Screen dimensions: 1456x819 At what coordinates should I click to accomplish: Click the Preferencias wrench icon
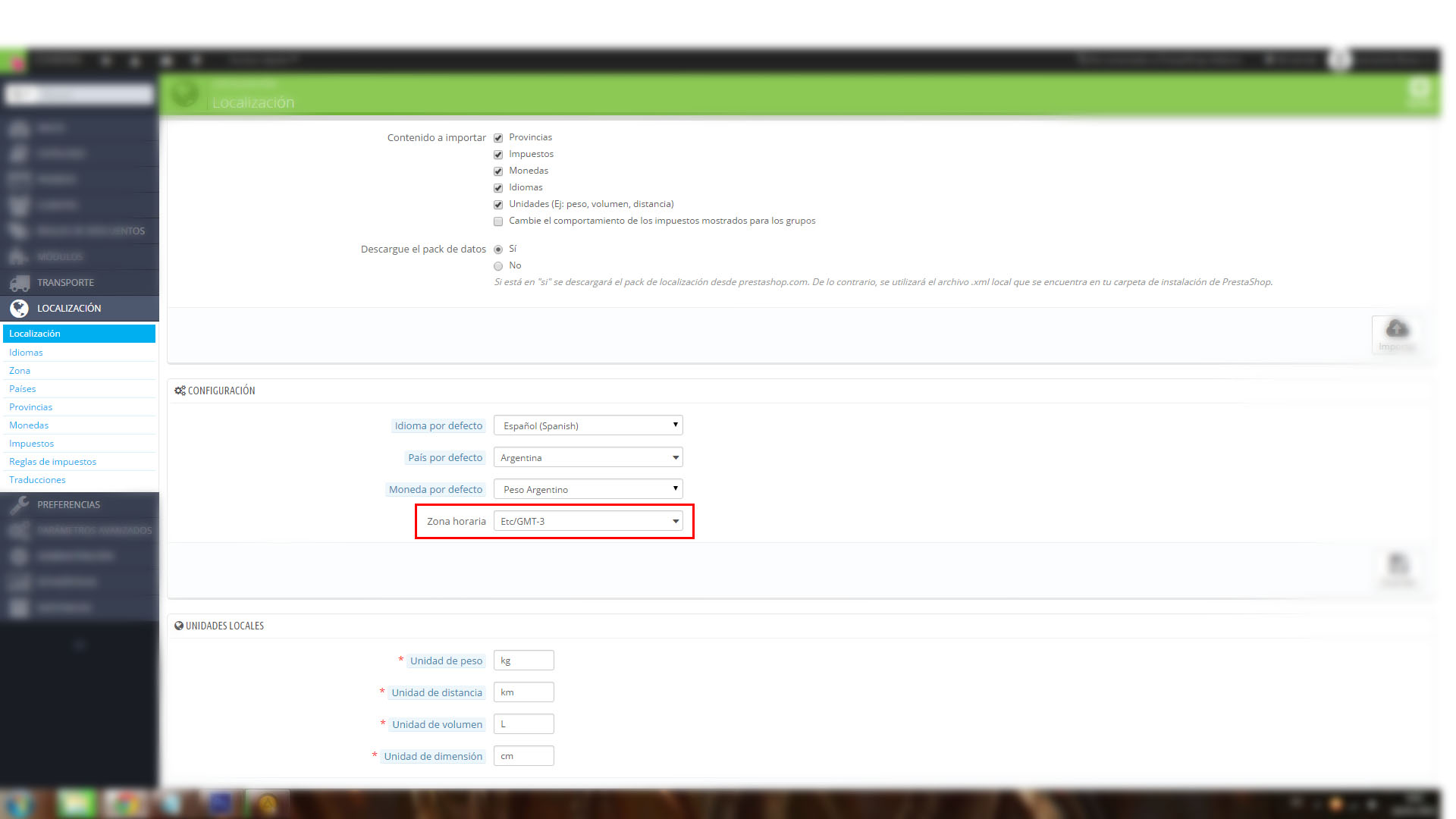pos(20,505)
